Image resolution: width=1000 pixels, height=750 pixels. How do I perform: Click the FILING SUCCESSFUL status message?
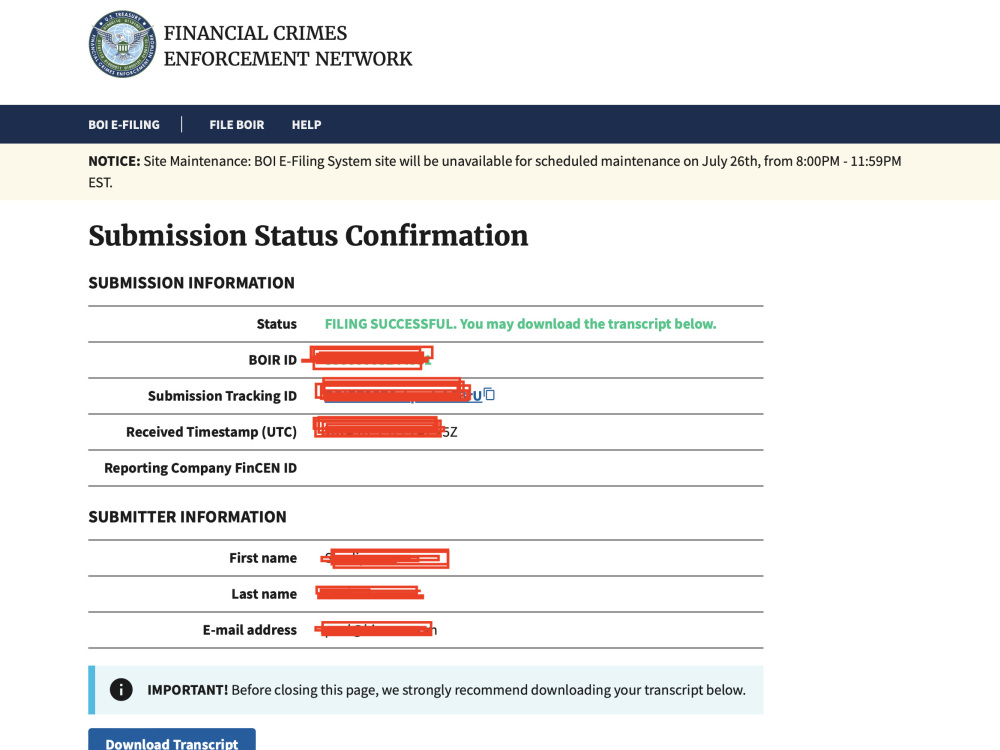click(520, 324)
